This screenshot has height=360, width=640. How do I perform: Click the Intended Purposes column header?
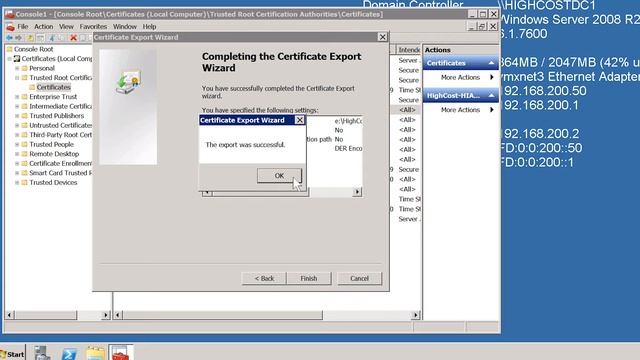pyautogui.click(x=408, y=50)
